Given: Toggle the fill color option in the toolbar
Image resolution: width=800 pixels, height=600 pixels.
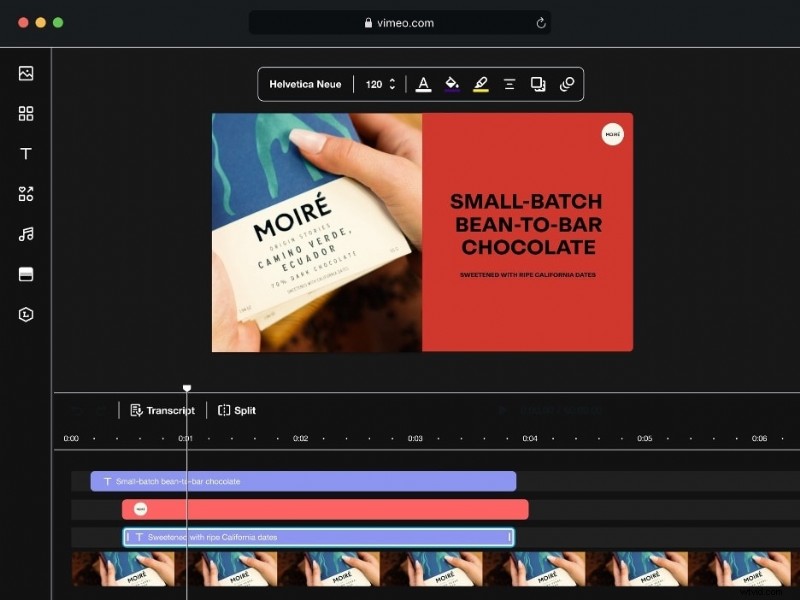Looking at the screenshot, I should point(452,84).
